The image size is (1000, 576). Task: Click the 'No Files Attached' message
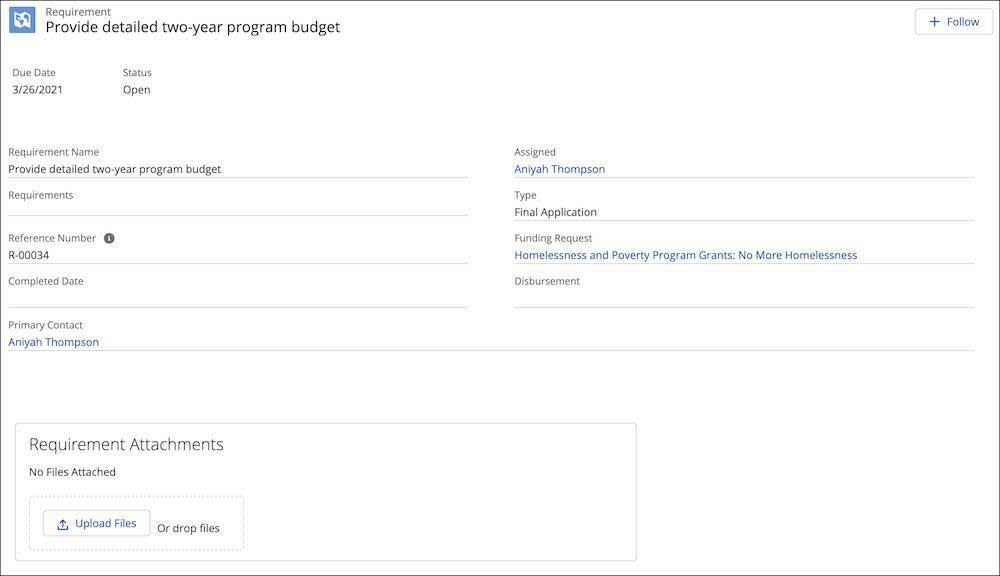72,472
